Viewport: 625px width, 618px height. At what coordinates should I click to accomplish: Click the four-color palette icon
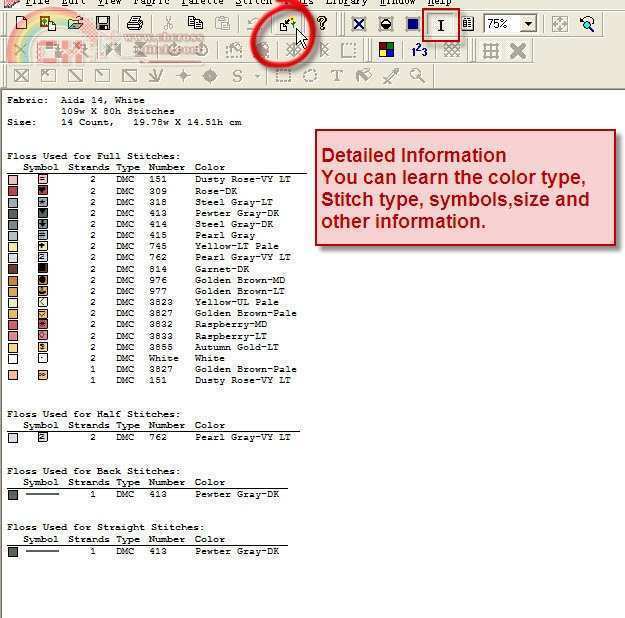tap(386, 50)
